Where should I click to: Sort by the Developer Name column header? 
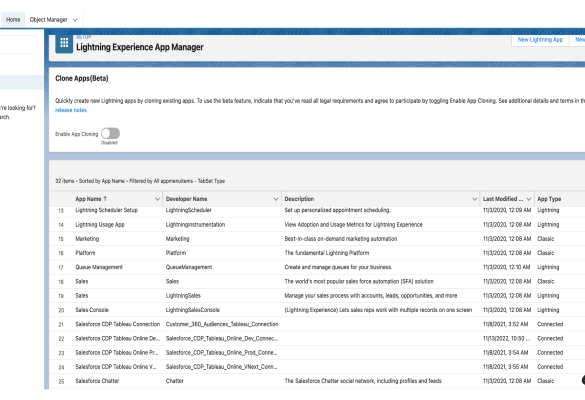pyautogui.click(x=187, y=199)
